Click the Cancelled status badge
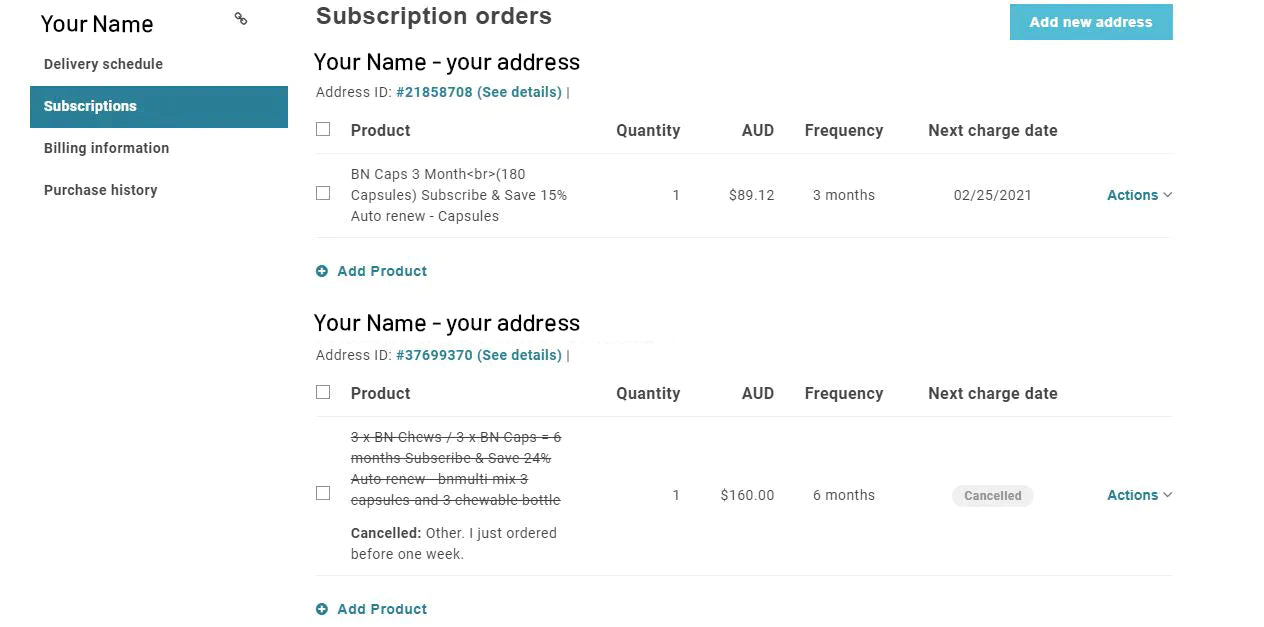This screenshot has height=627, width=1264. pos(992,496)
